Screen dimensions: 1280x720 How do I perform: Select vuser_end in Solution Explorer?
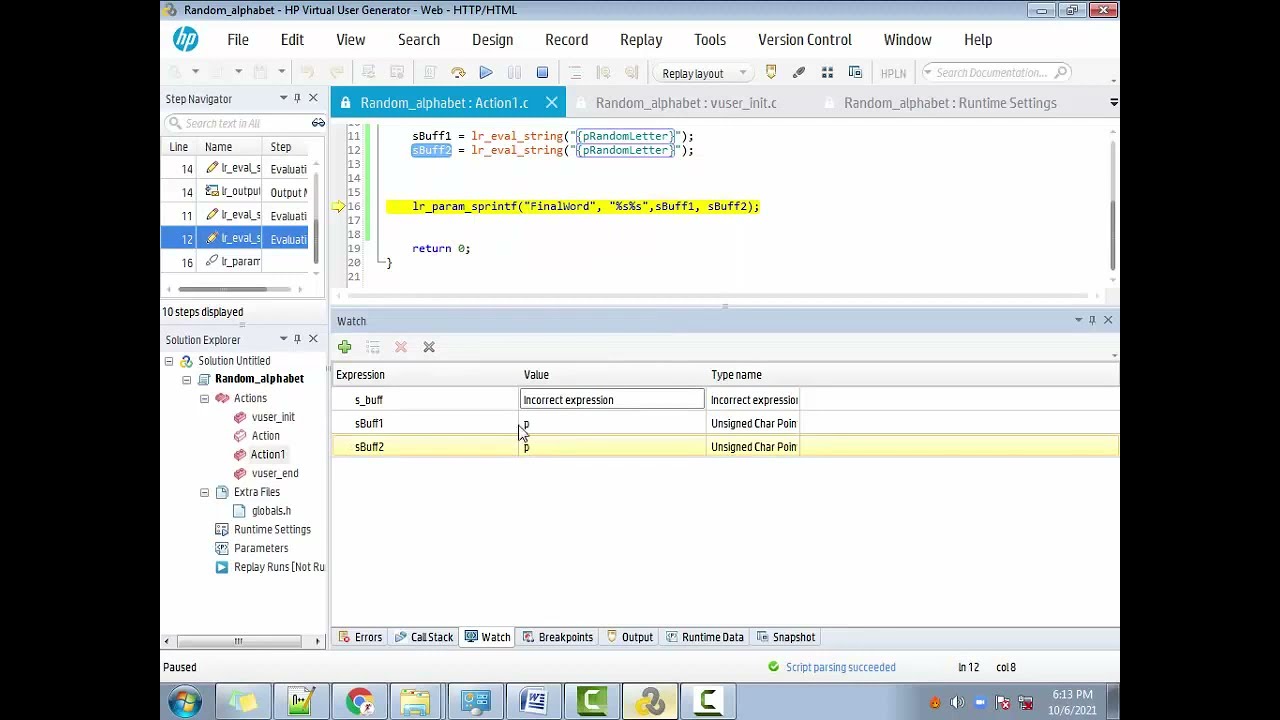(x=275, y=473)
